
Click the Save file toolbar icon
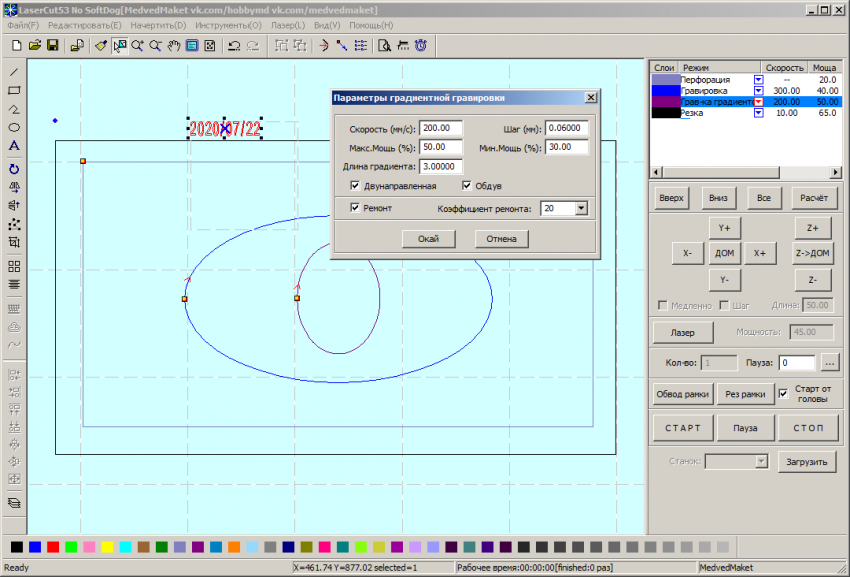52,46
